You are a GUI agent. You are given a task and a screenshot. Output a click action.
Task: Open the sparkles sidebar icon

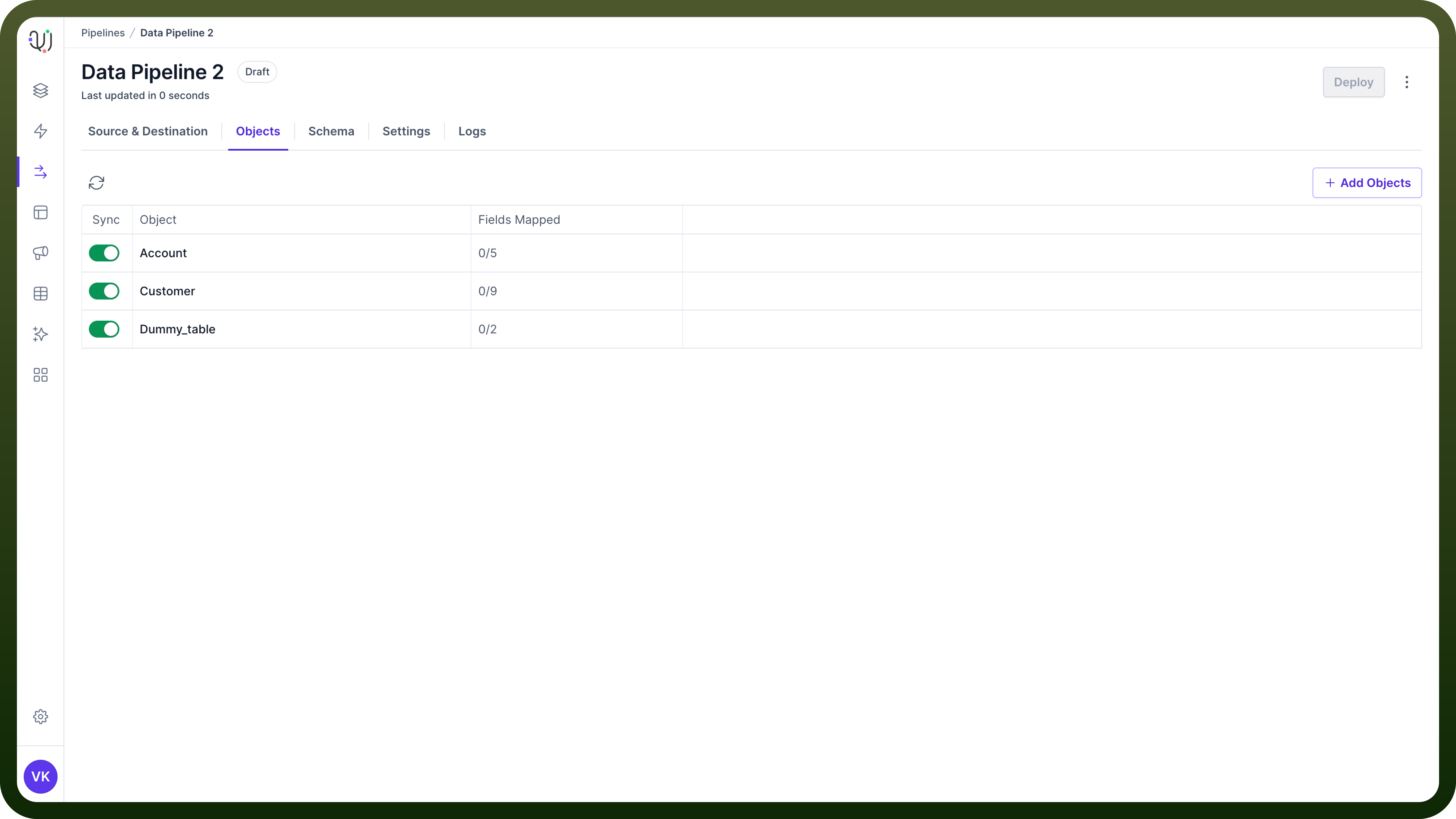41,334
